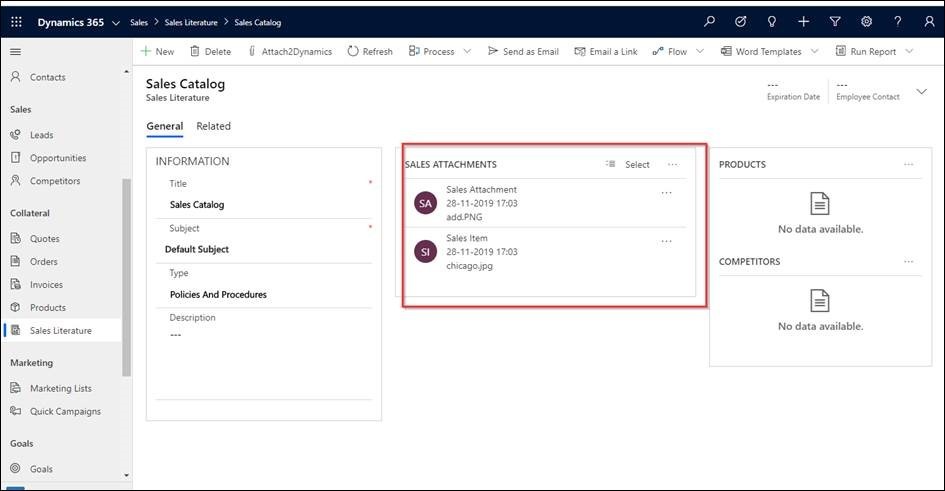
Task: Open ellipsis menu for add.PNG attachment
Action: [666, 193]
